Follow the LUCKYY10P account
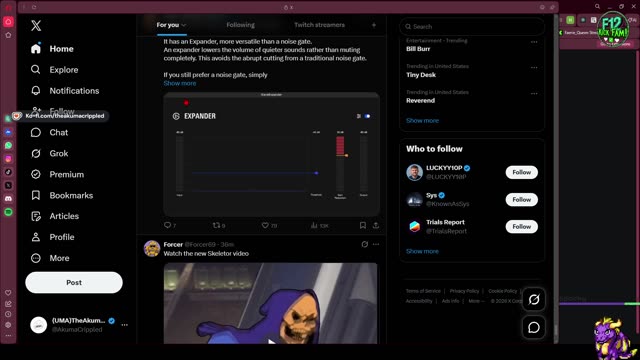Screen dimensions: 640x360 (x=522, y=172)
